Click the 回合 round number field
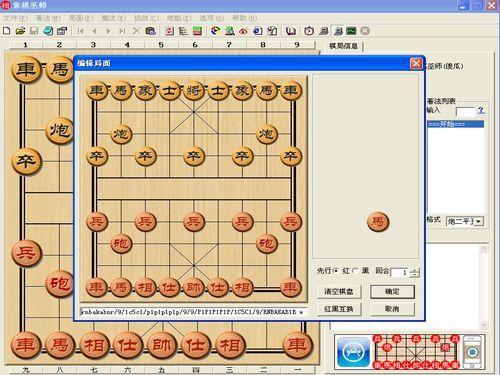 pos(400,272)
